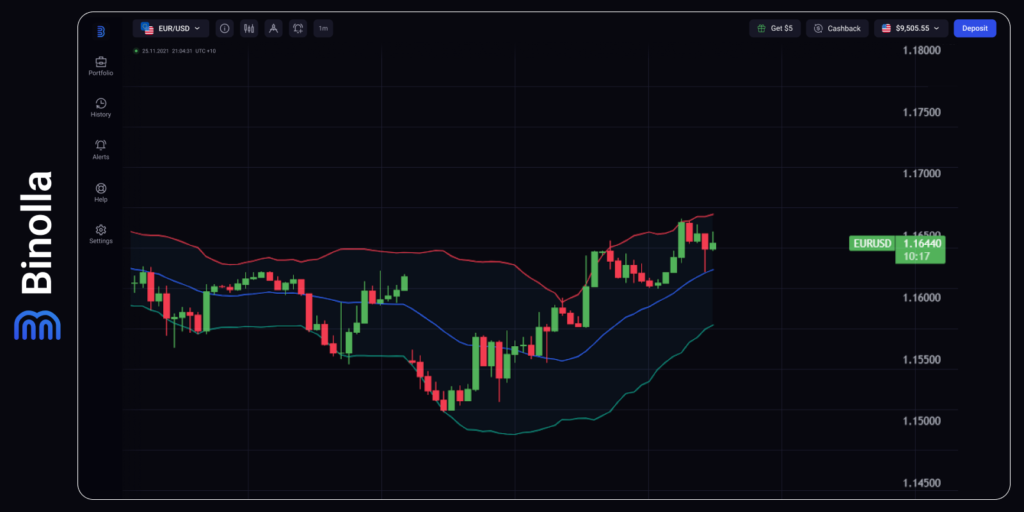Click the 1.15000 price axis label
The height and width of the screenshot is (512, 1024).
[x=921, y=421]
